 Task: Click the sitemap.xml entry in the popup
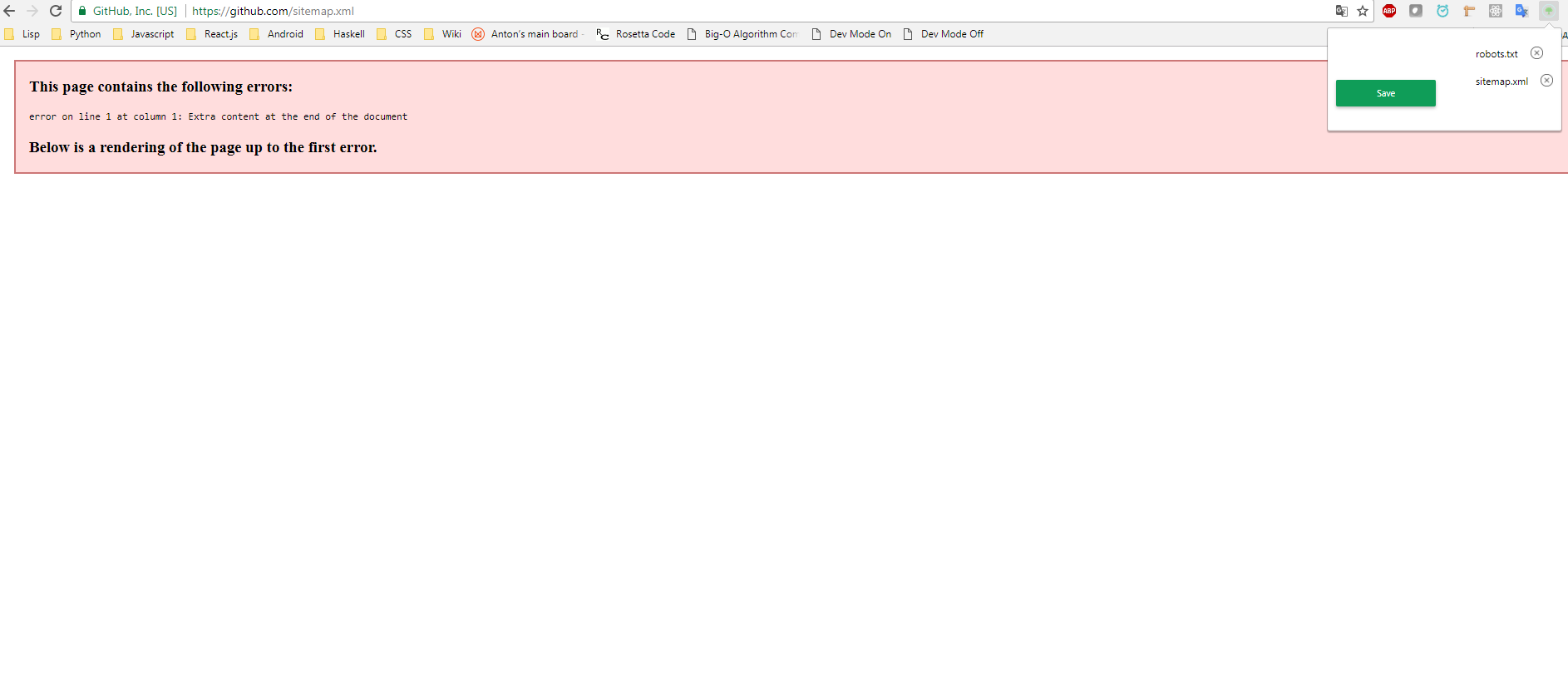pos(1501,82)
